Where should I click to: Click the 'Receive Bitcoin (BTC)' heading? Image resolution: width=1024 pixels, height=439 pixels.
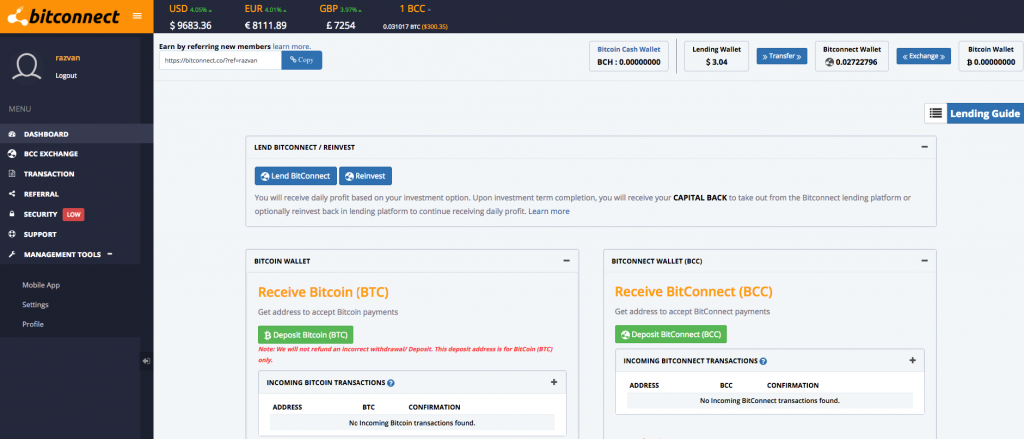[x=324, y=292]
